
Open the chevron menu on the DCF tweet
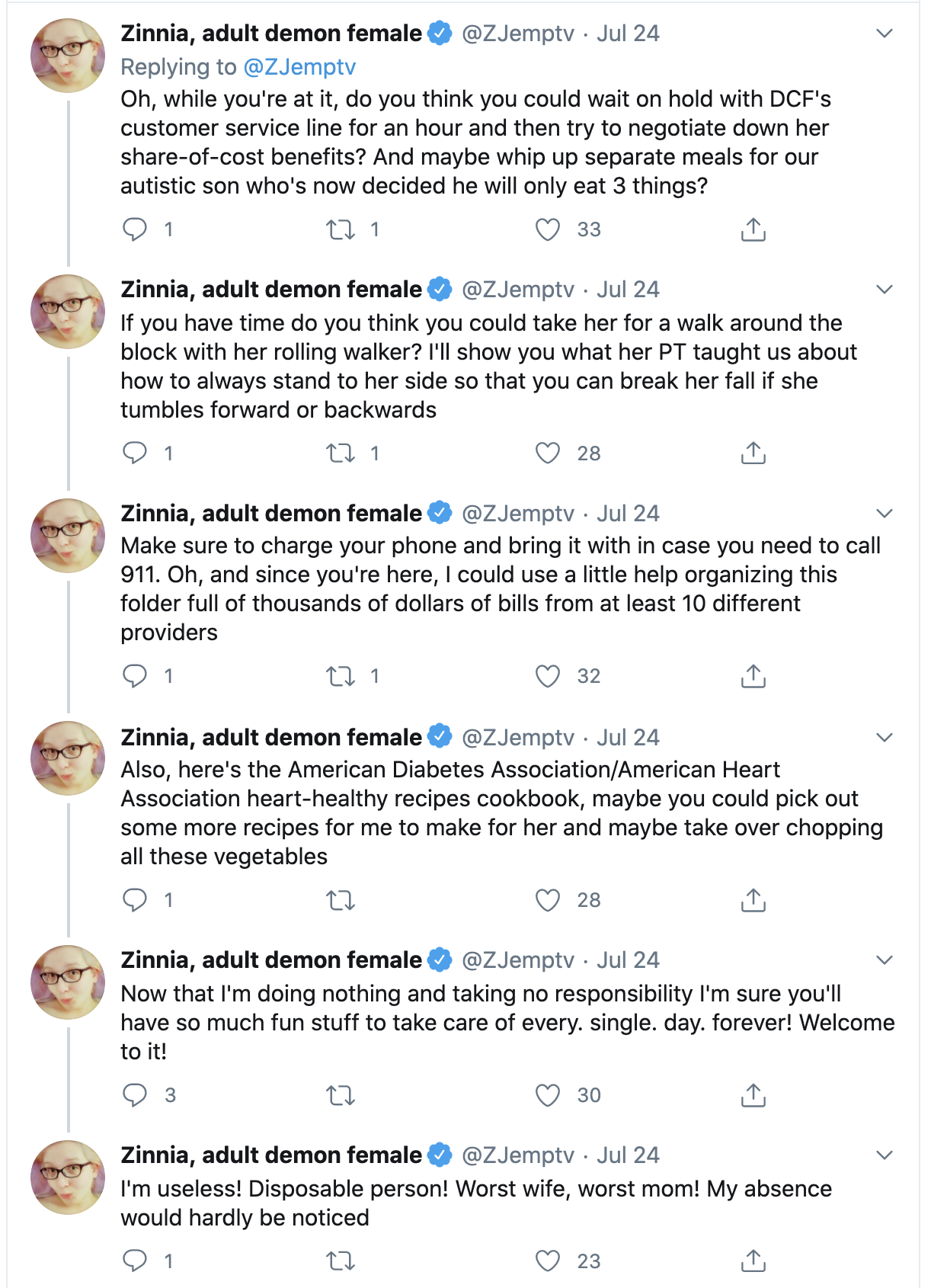(x=884, y=34)
